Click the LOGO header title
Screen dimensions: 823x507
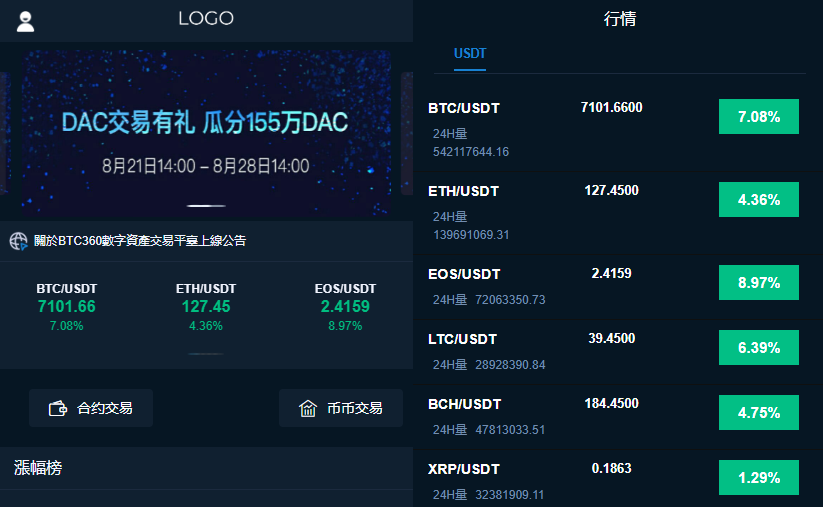206,19
